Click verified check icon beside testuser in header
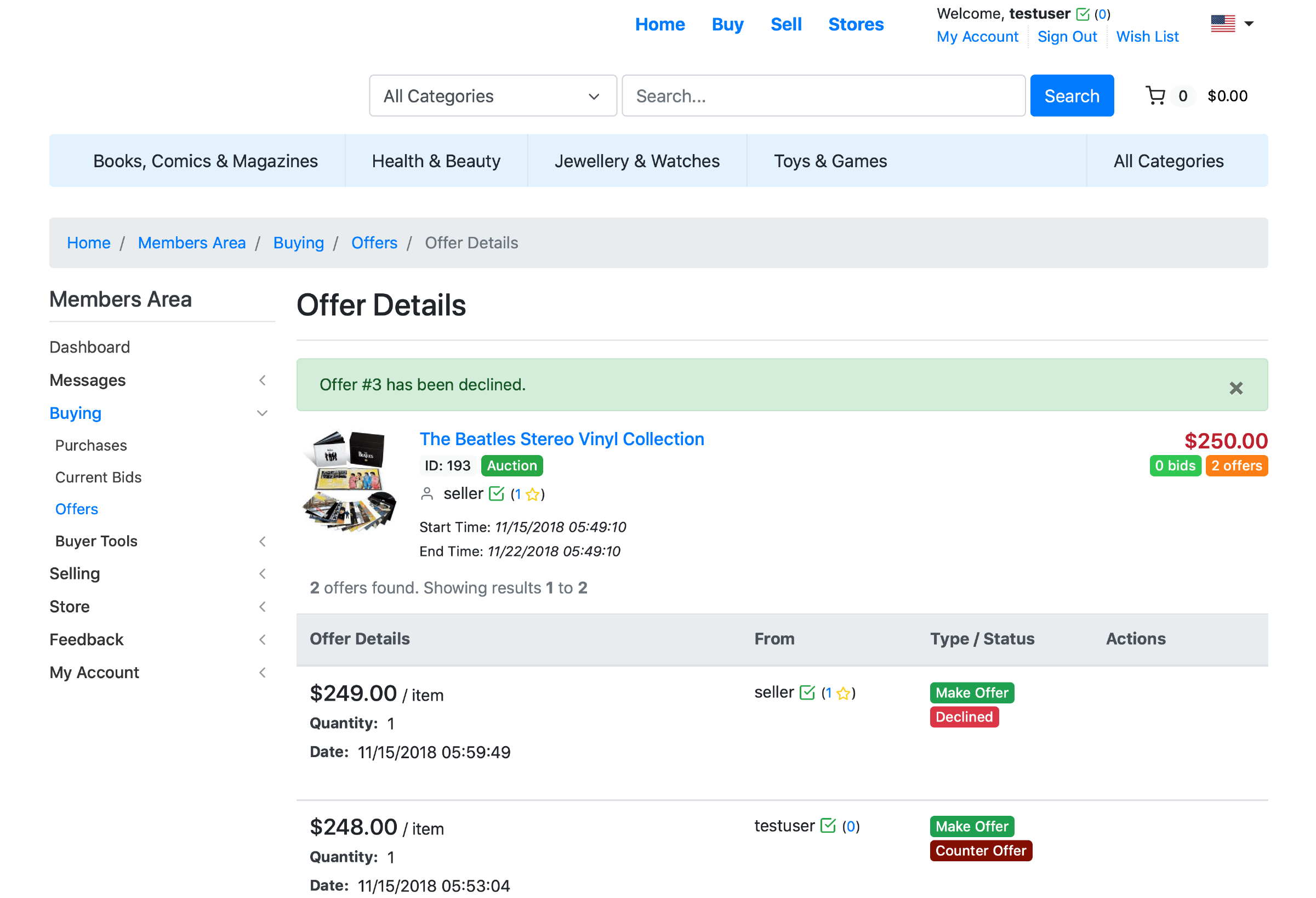The height and width of the screenshot is (898, 1316). [x=1082, y=14]
